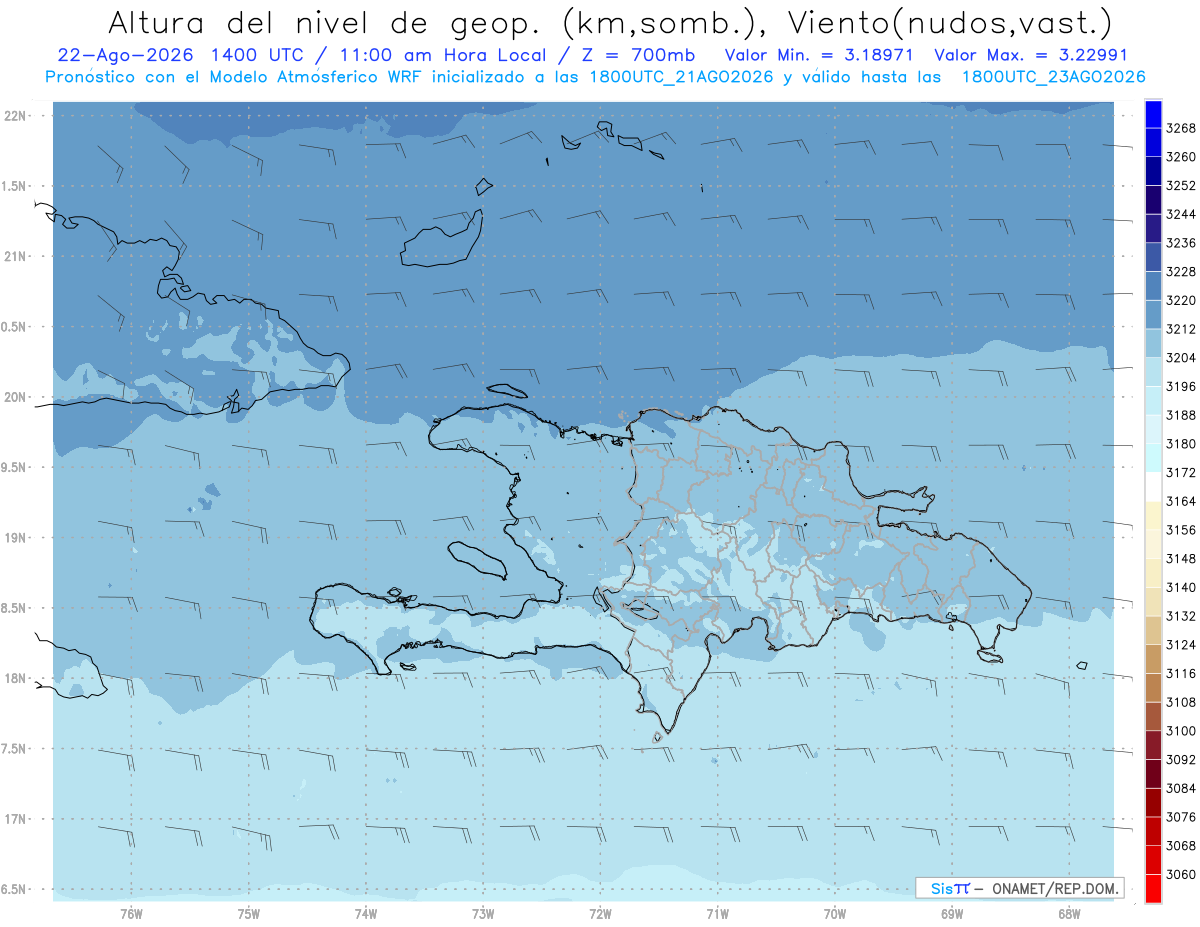The image size is (1200, 927).
Task: Click the 'ONAMET/REP.DOM.' credit label
Action: [1054, 888]
